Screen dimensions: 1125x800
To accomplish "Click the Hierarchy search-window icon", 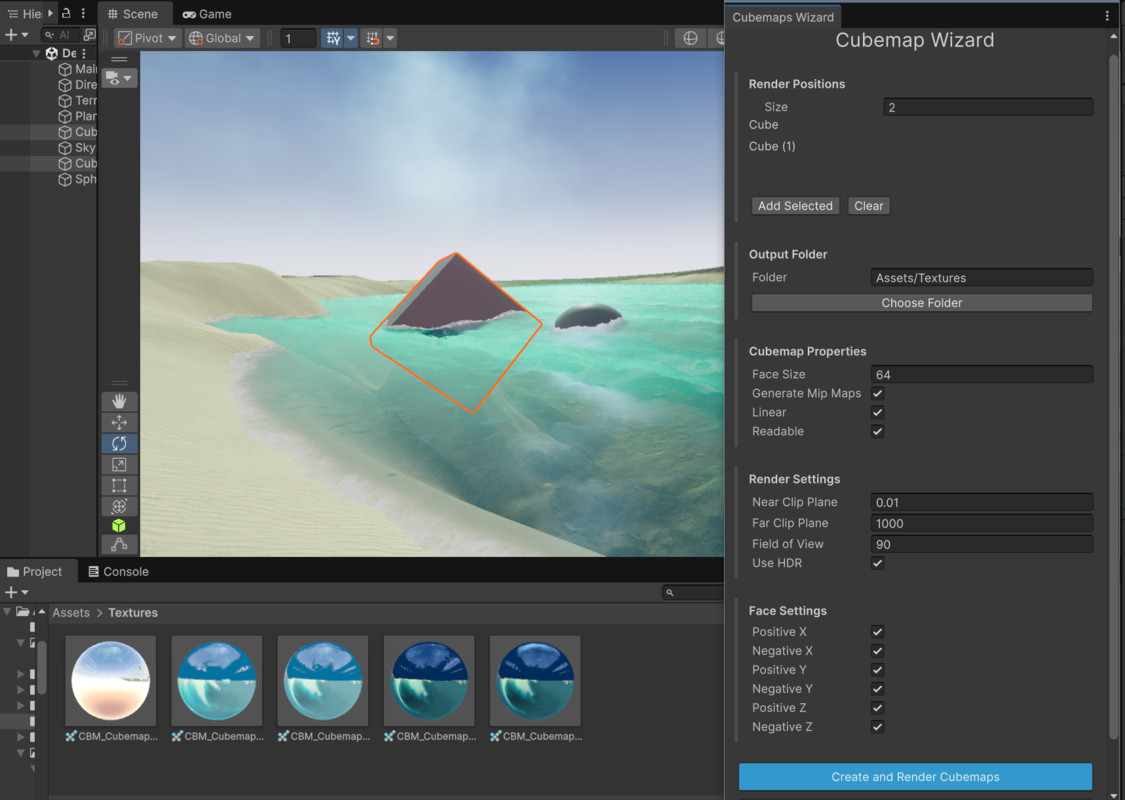I will (x=89, y=34).
